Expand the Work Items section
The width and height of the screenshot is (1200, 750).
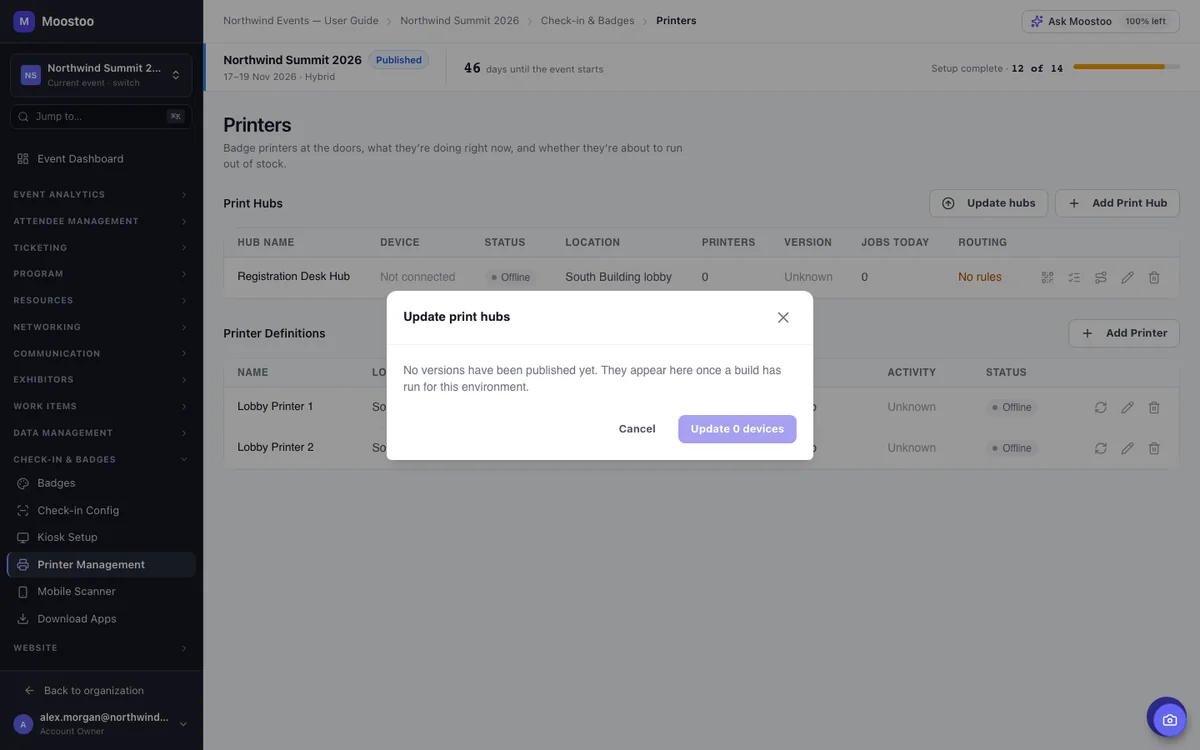(101, 406)
